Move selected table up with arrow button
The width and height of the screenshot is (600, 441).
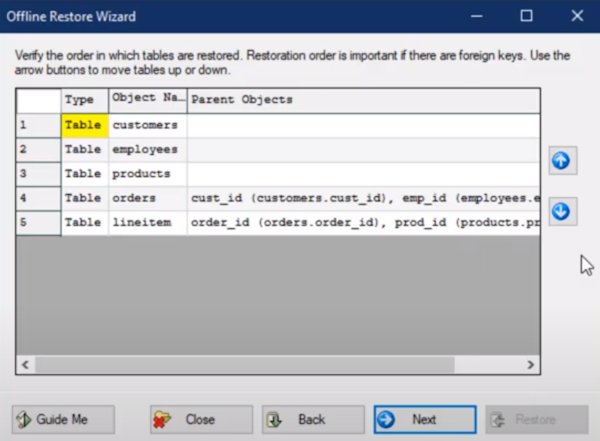click(562, 160)
